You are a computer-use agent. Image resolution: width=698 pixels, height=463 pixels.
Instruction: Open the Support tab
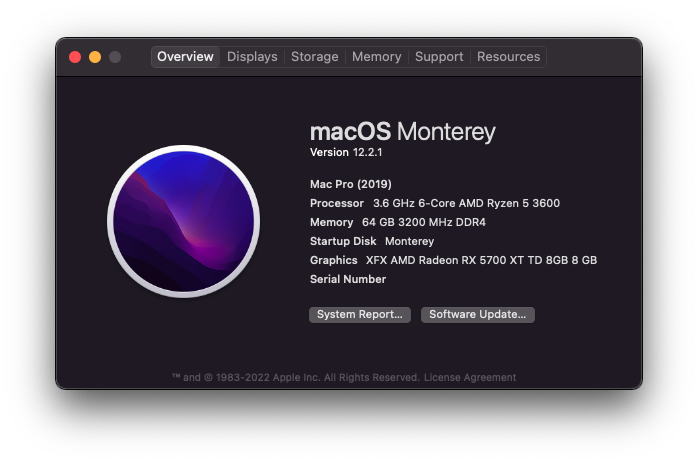point(439,57)
